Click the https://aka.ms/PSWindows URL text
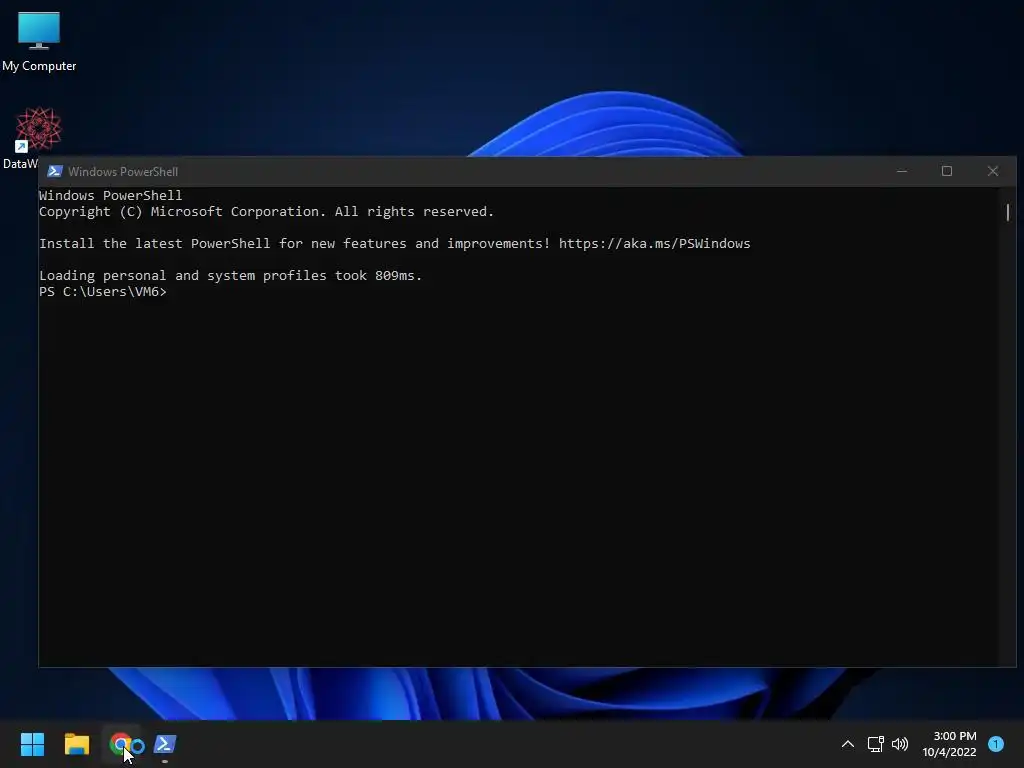Image resolution: width=1024 pixels, height=768 pixels. [x=654, y=244]
